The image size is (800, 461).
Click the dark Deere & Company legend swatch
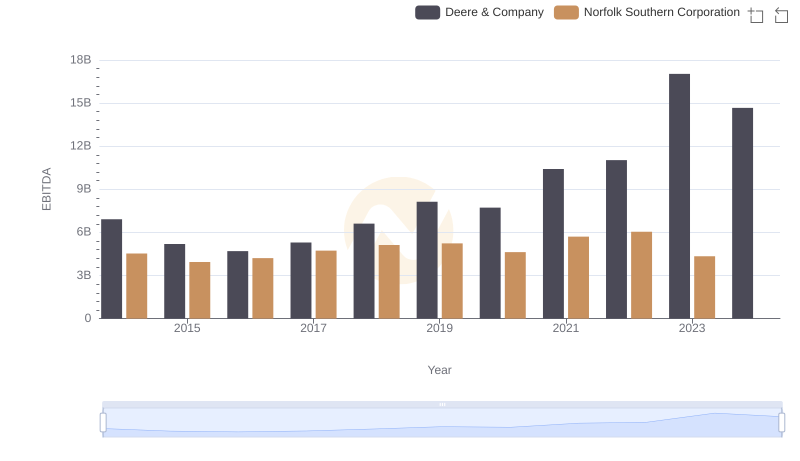pyautogui.click(x=428, y=12)
